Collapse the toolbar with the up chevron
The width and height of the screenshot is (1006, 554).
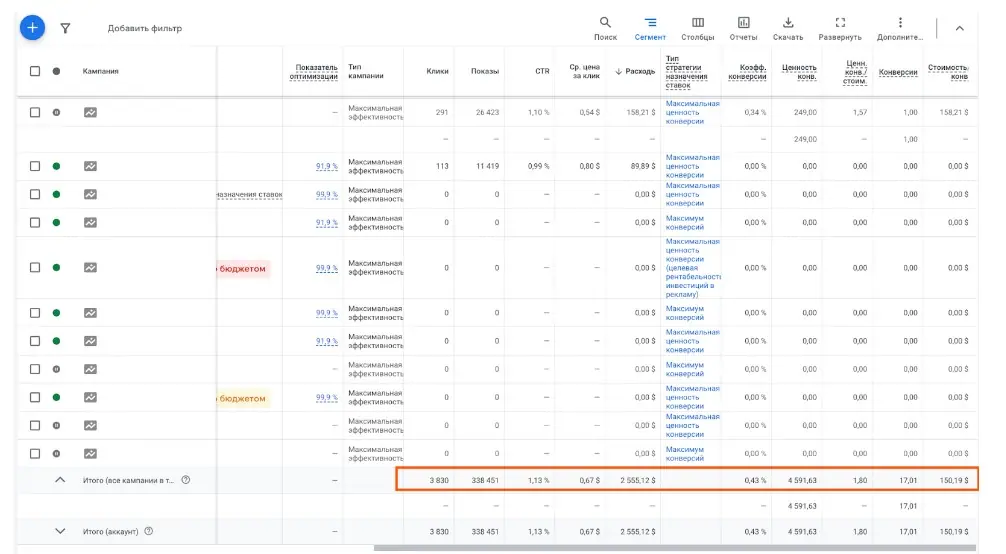click(960, 28)
